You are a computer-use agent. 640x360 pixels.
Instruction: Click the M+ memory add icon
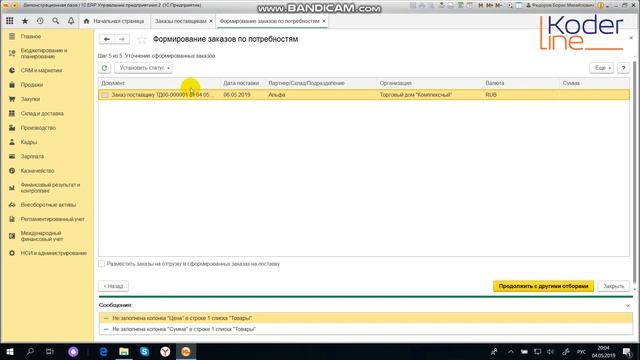489,5
